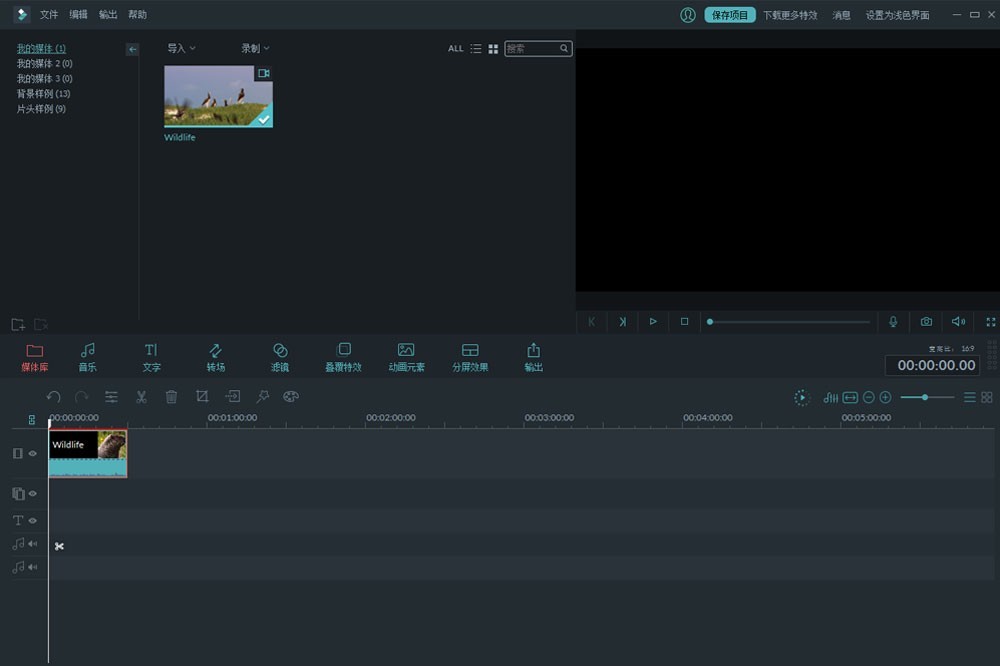Take a snapshot with the camera icon
This screenshot has height=666, width=1000.
click(x=926, y=322)
